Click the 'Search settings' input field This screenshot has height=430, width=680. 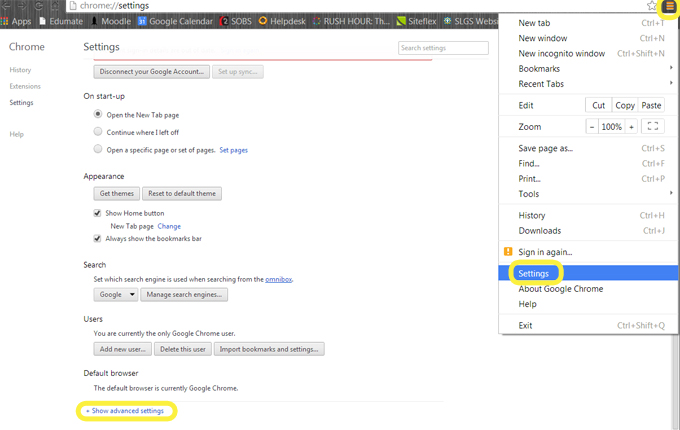tap(443, 48)
